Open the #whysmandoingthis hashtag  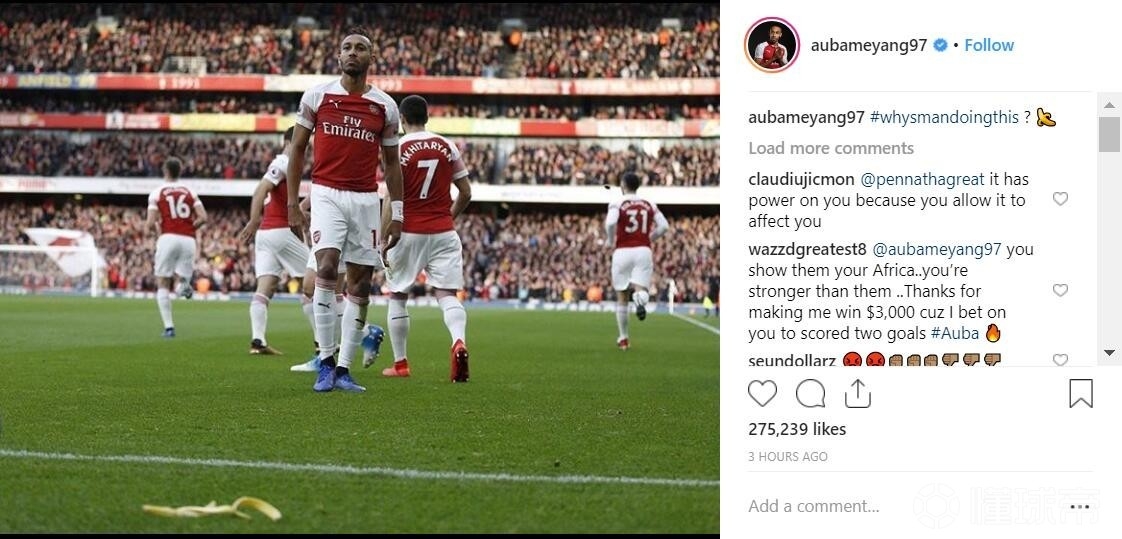pos(944,117)
